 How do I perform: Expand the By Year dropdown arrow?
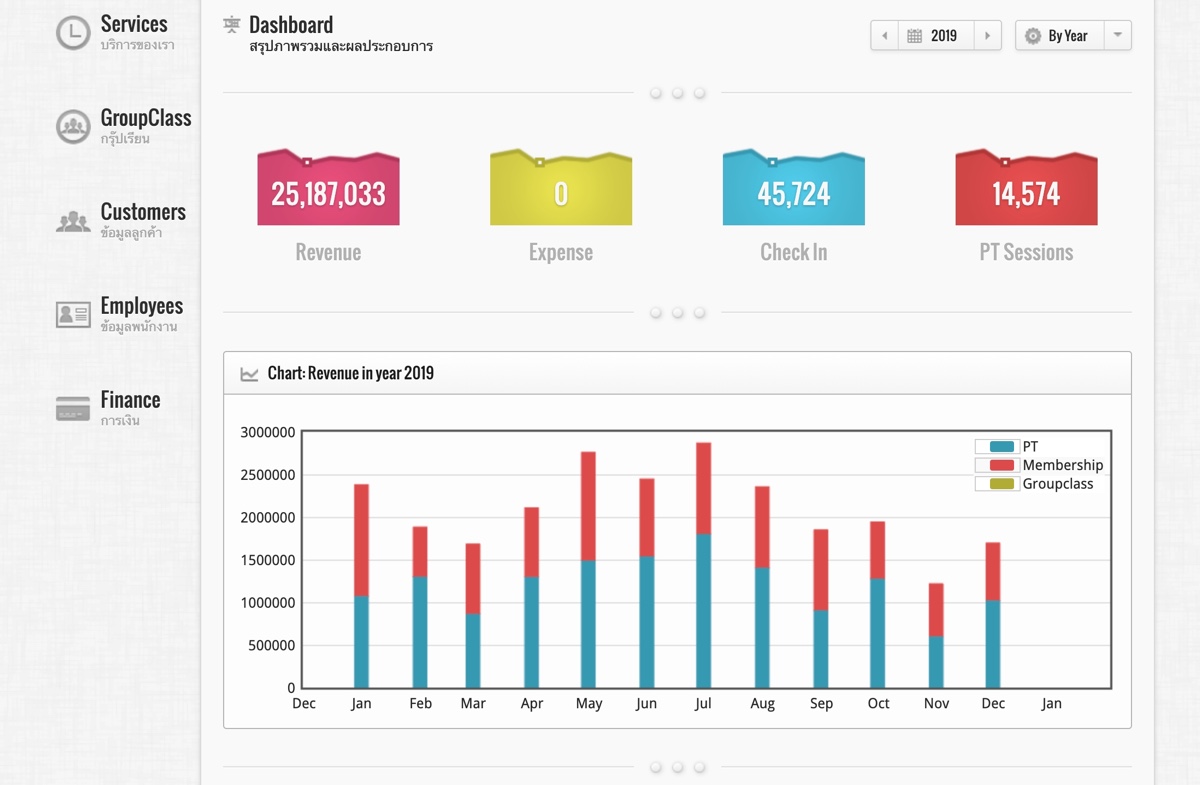pos(1117,36)
